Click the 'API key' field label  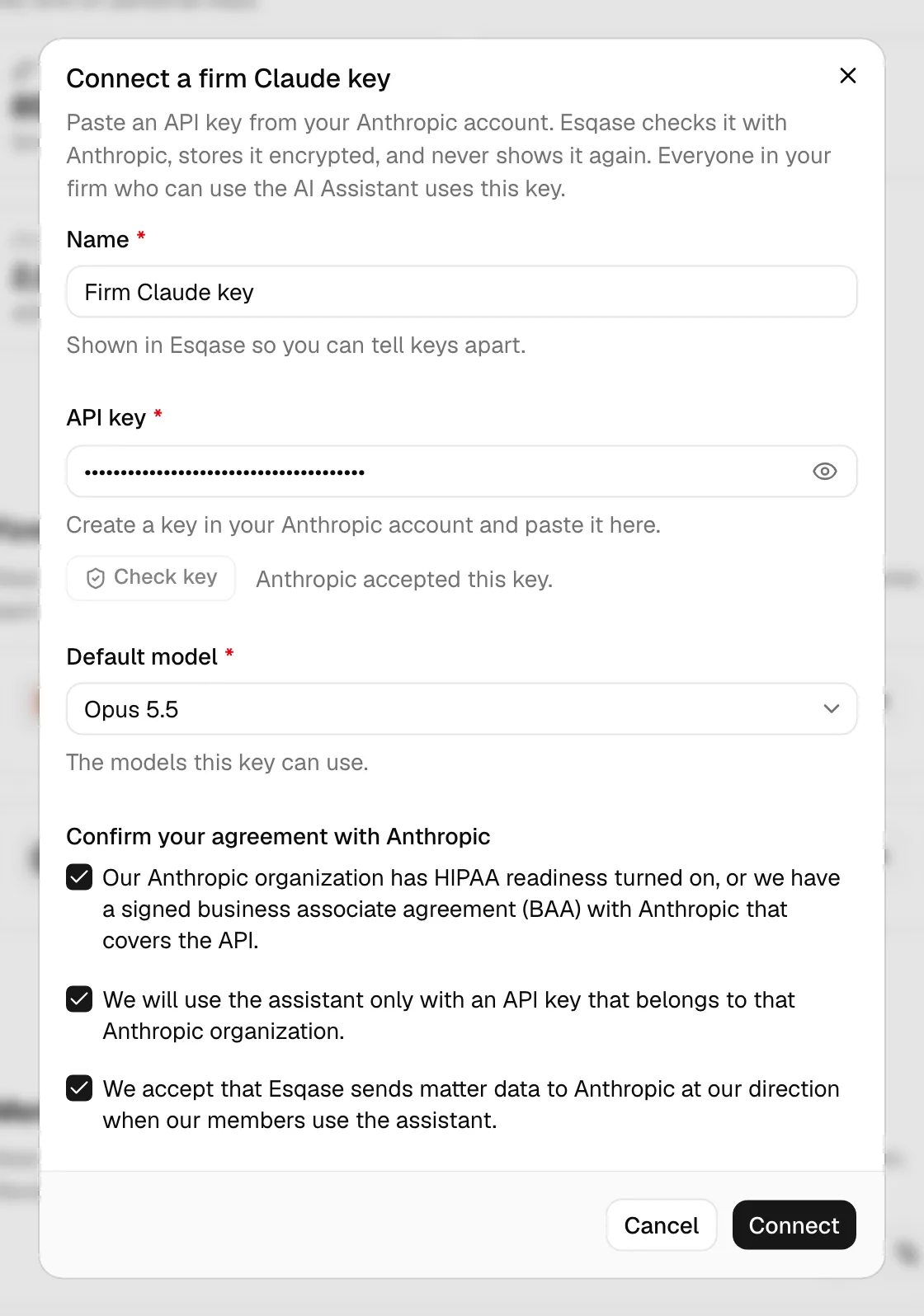pos(106,418)
